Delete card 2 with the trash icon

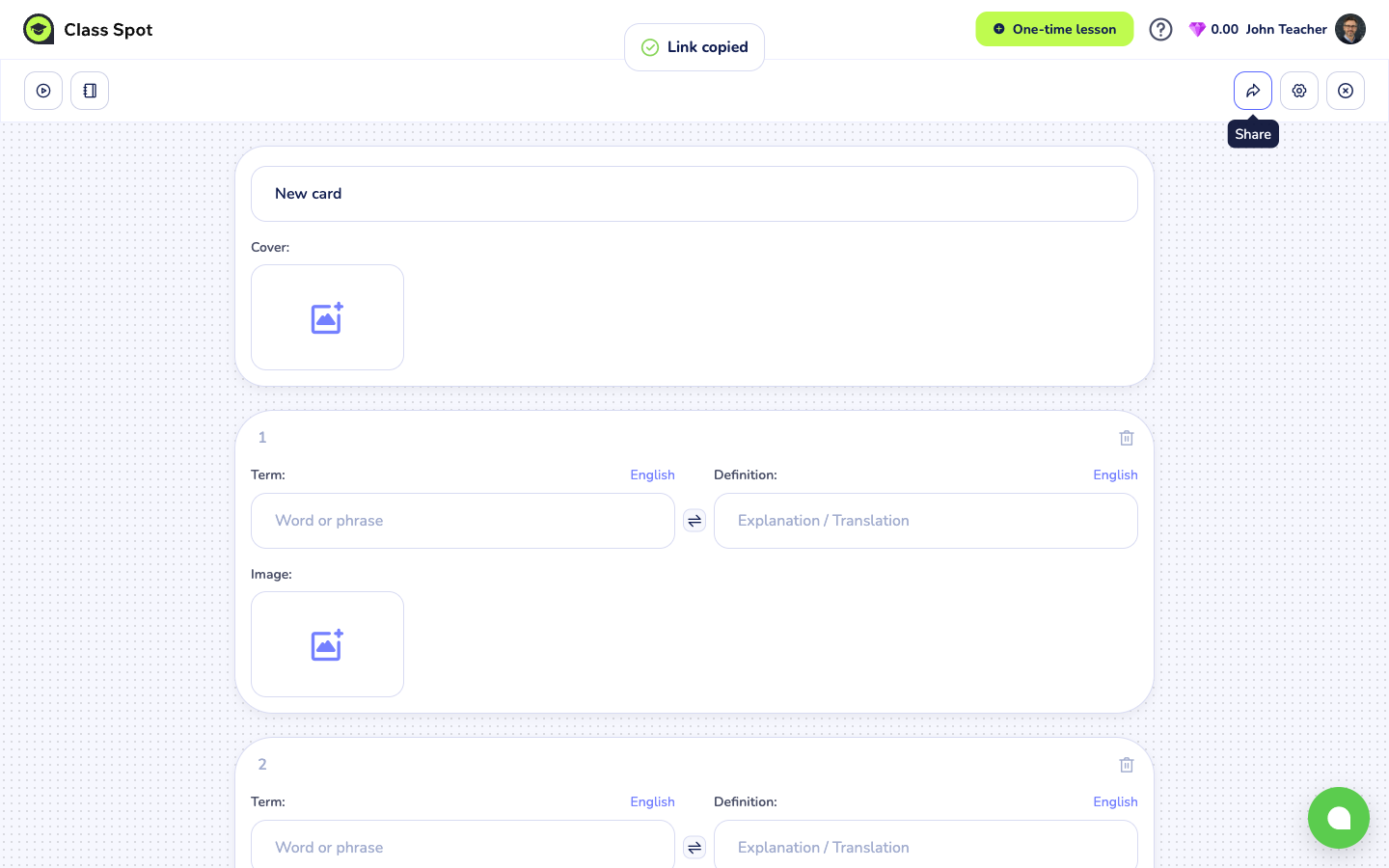1127,765
